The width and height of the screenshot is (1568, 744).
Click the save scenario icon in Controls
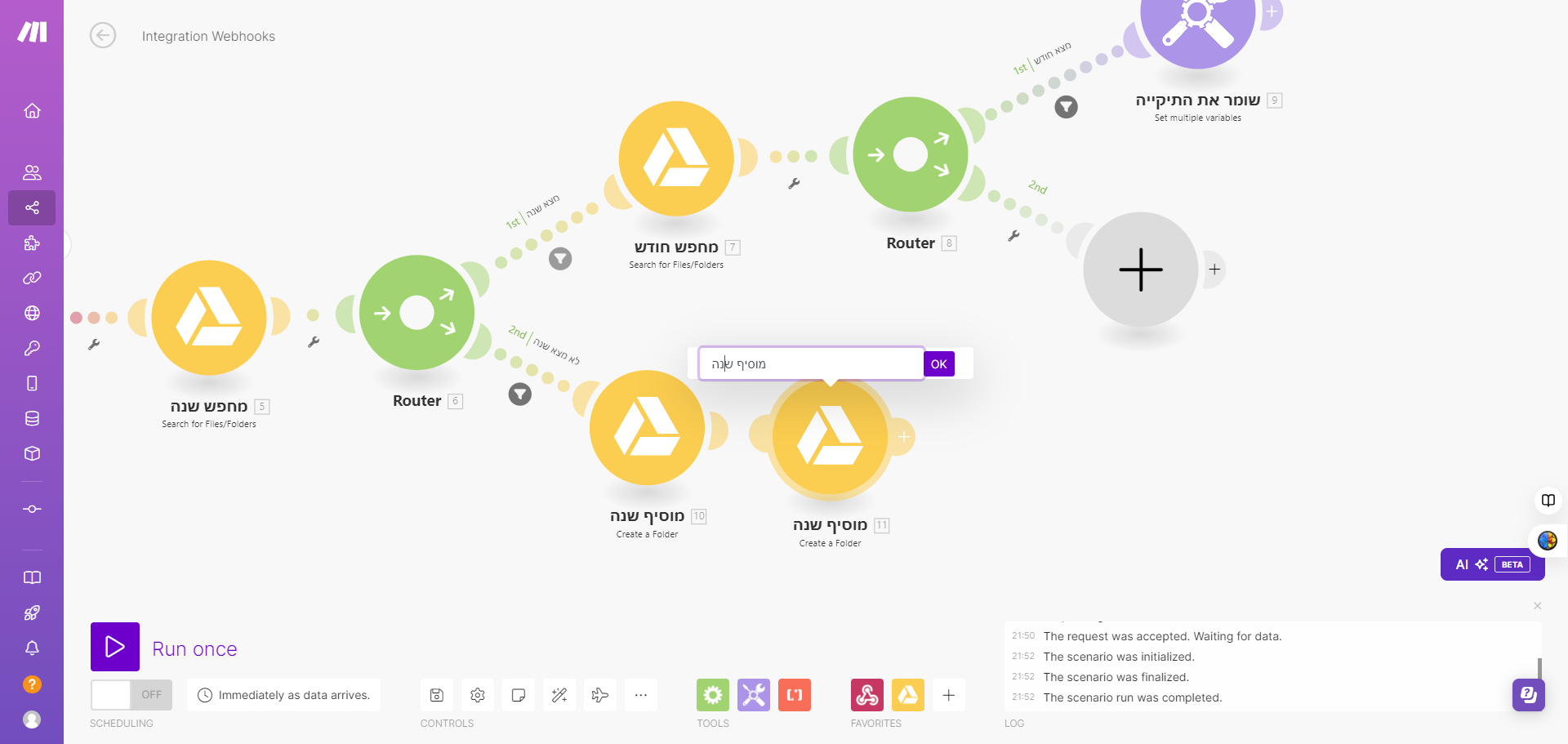pyautogui.click(x=437, y=695)
